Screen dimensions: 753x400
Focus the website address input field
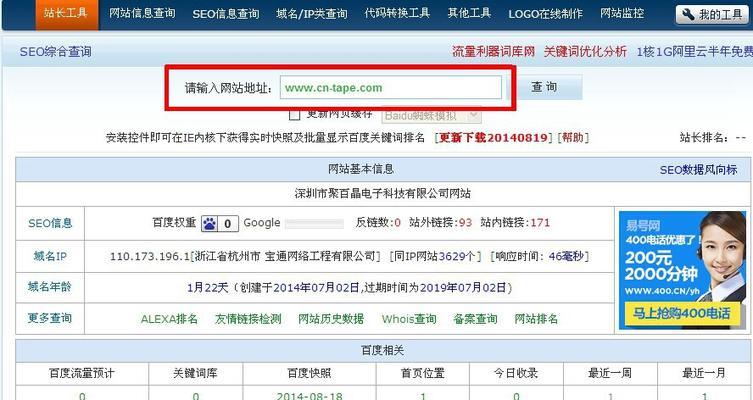[x=390, y=87]
